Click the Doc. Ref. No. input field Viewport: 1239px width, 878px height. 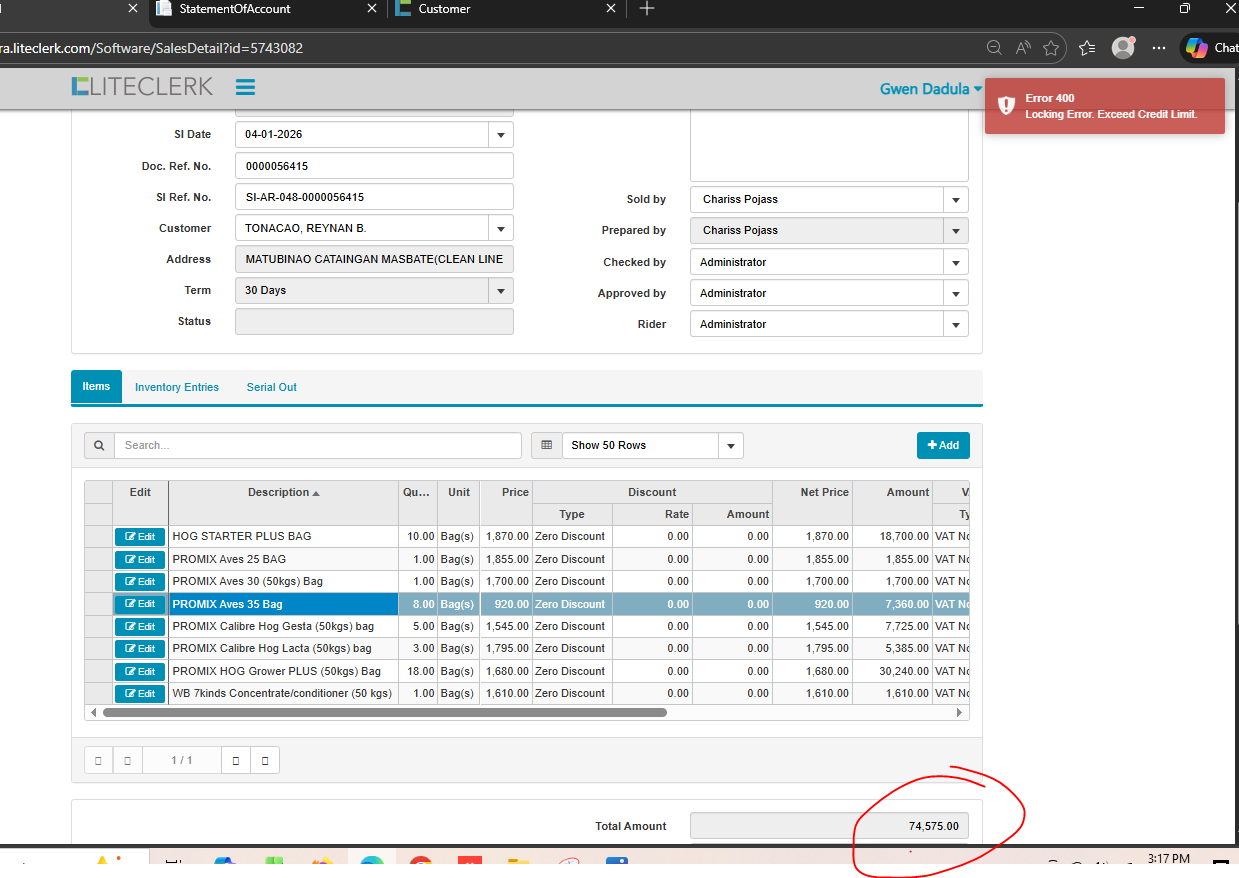pos(373,166)
